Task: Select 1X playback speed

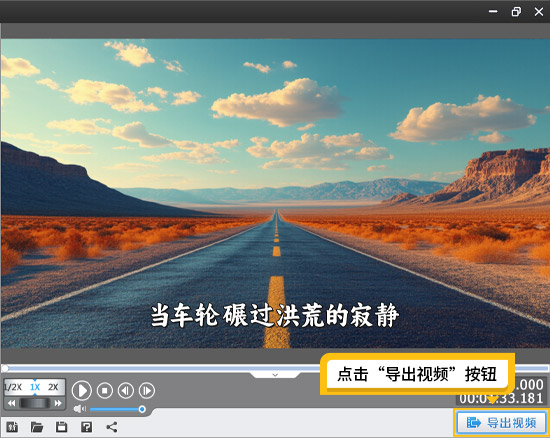Action: point(35,387)
